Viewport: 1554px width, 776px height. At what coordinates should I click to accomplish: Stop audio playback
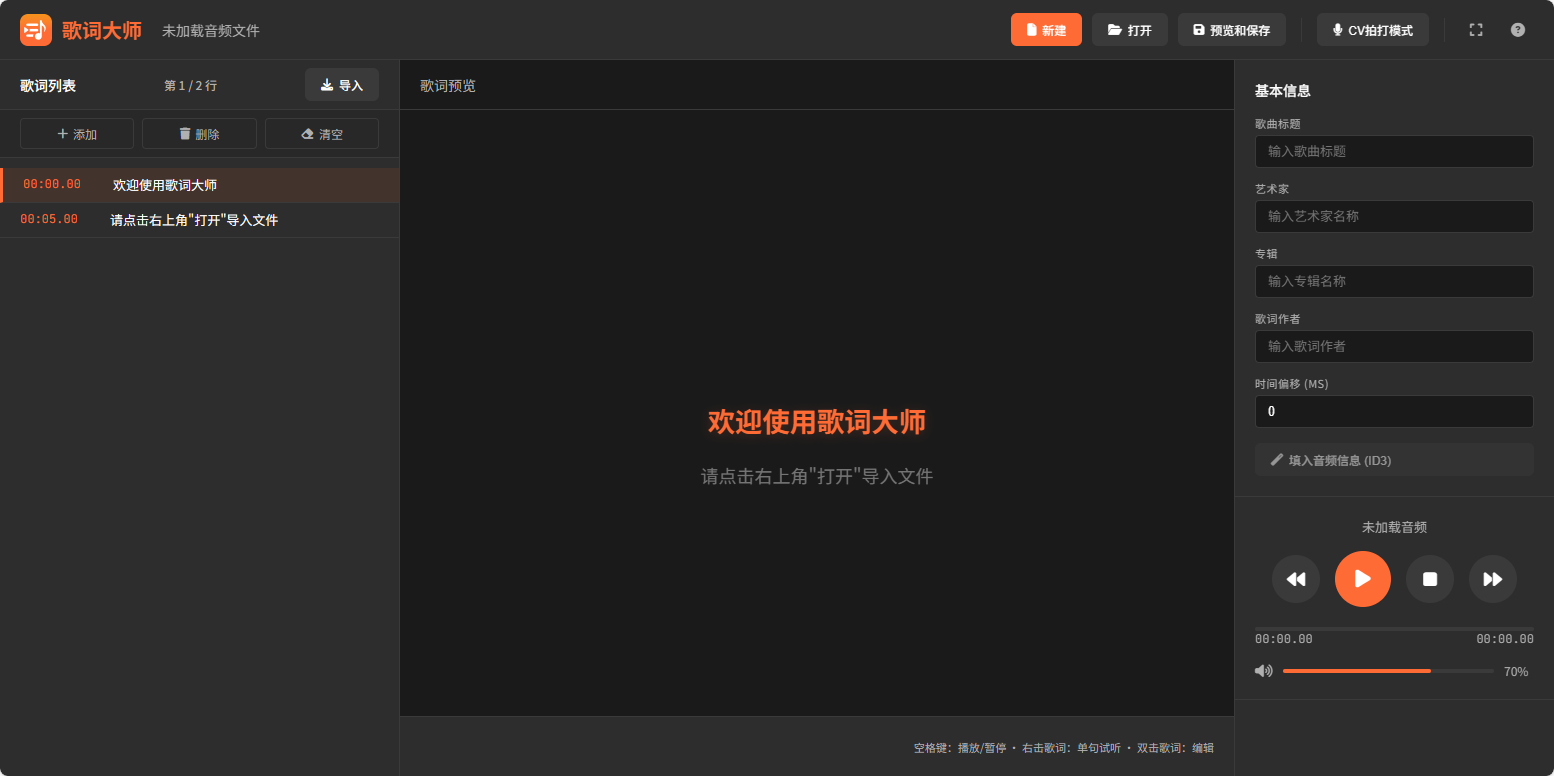point(1430,579)
